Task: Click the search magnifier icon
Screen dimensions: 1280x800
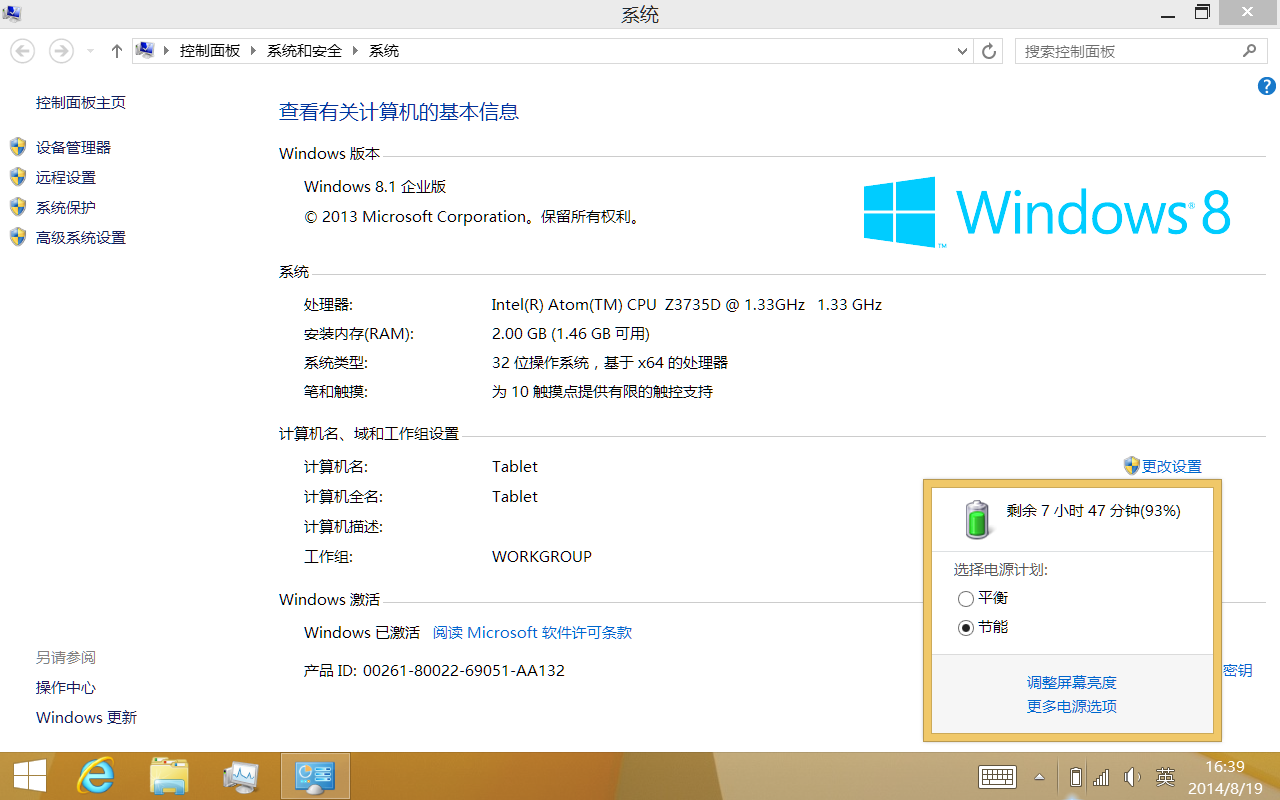Action: click(x=1250, y=51)
